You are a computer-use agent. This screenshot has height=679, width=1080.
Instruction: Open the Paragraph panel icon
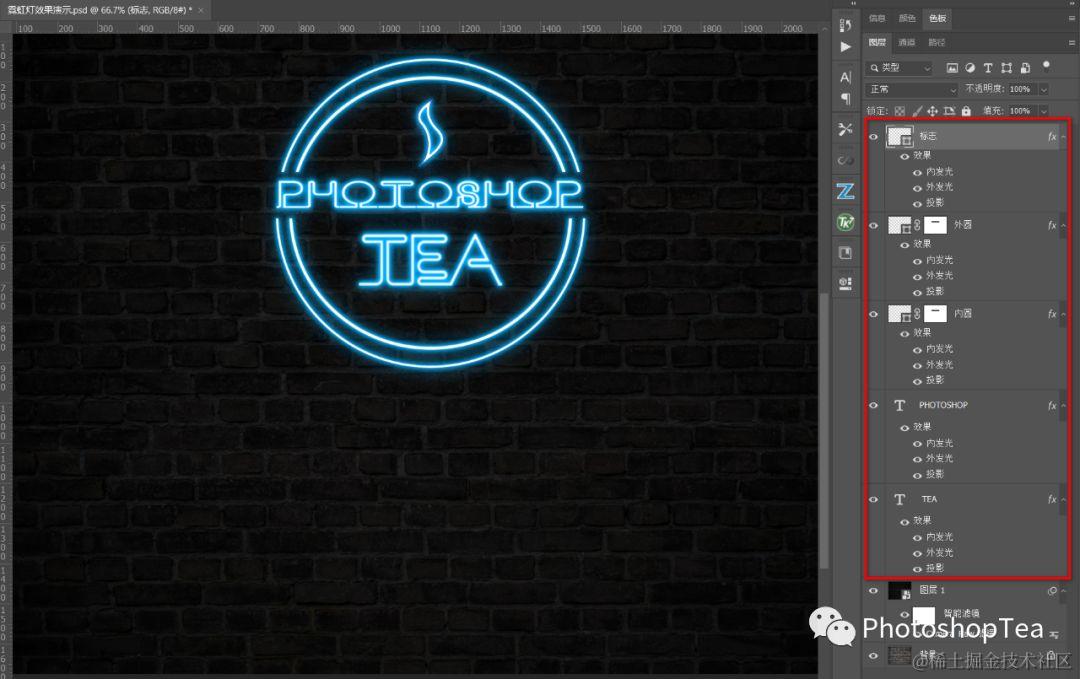coord(846,99)
